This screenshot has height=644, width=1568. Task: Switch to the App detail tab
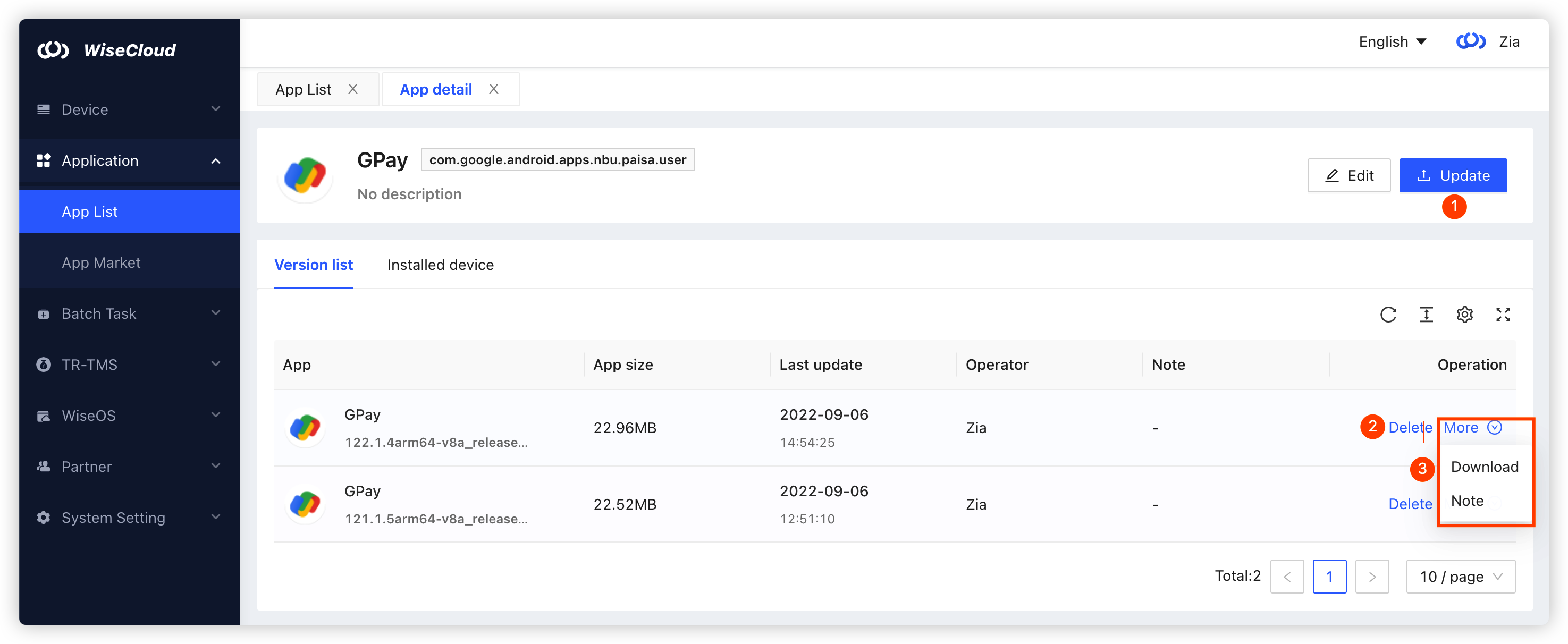[x=436, y=89]
